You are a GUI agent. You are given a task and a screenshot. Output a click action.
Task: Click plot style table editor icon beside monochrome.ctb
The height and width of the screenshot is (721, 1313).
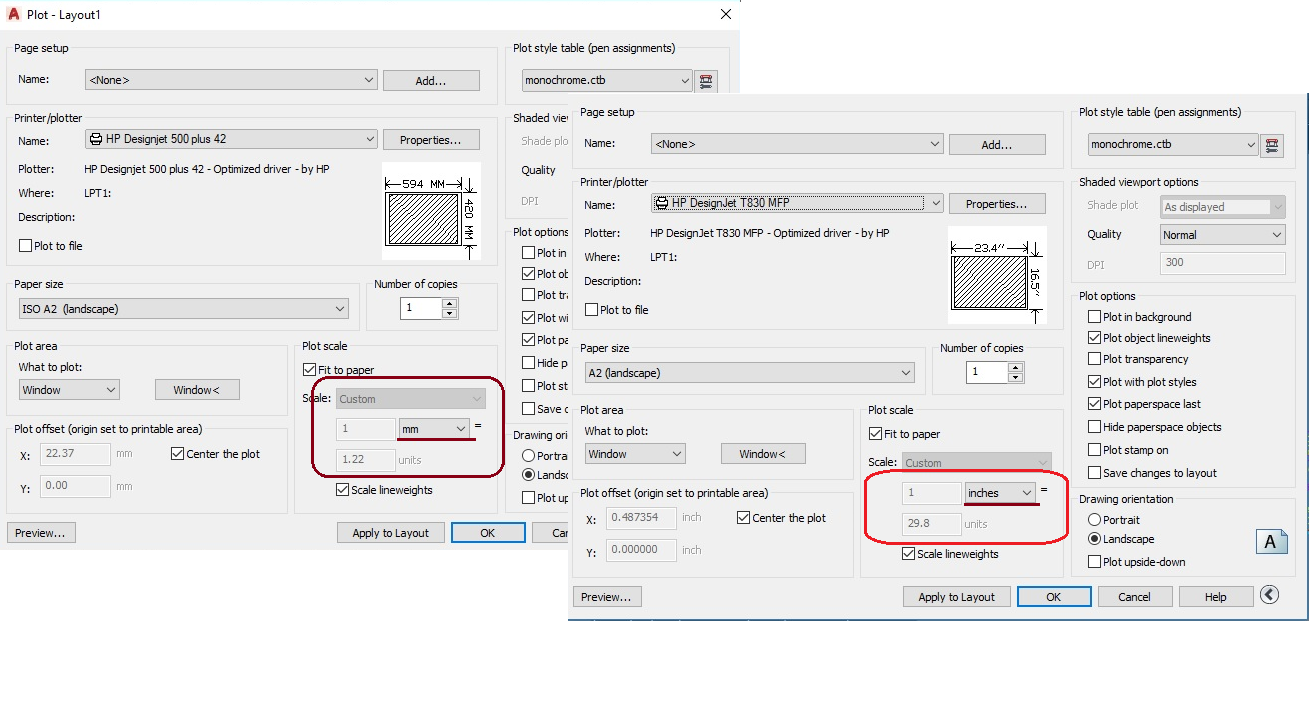(x=706, y=80)
